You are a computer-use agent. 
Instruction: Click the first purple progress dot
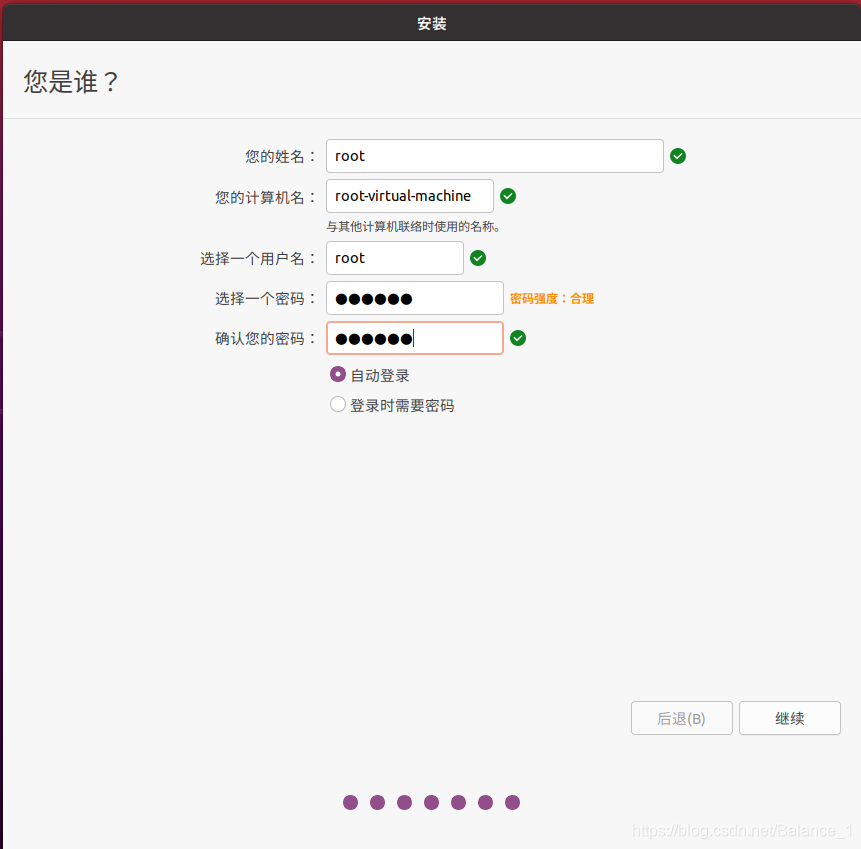point(350,802)
